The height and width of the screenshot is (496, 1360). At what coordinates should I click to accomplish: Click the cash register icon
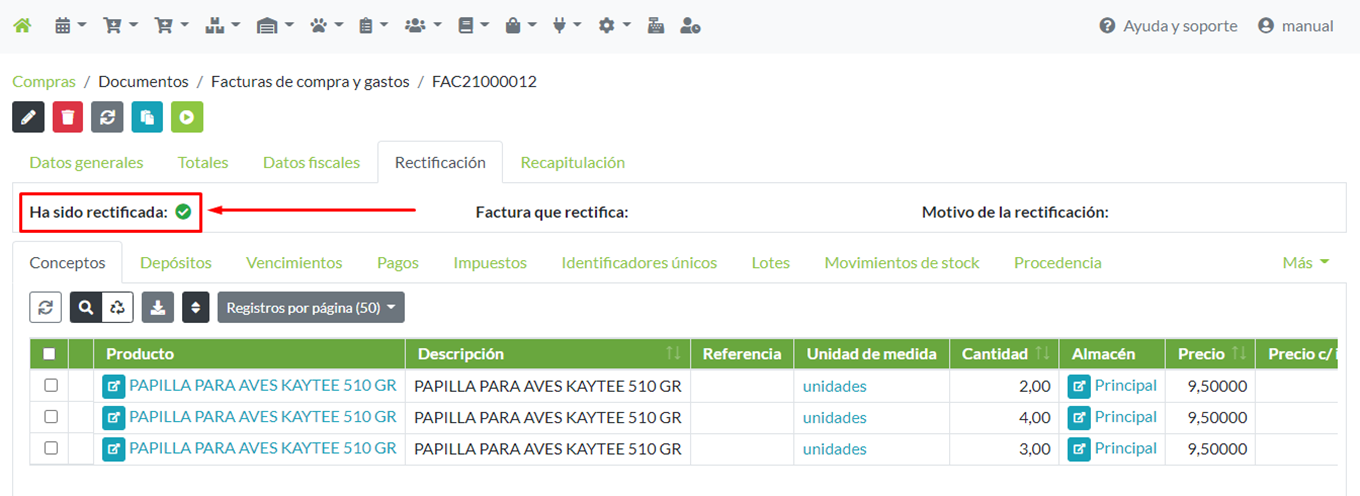click(656, 26)
